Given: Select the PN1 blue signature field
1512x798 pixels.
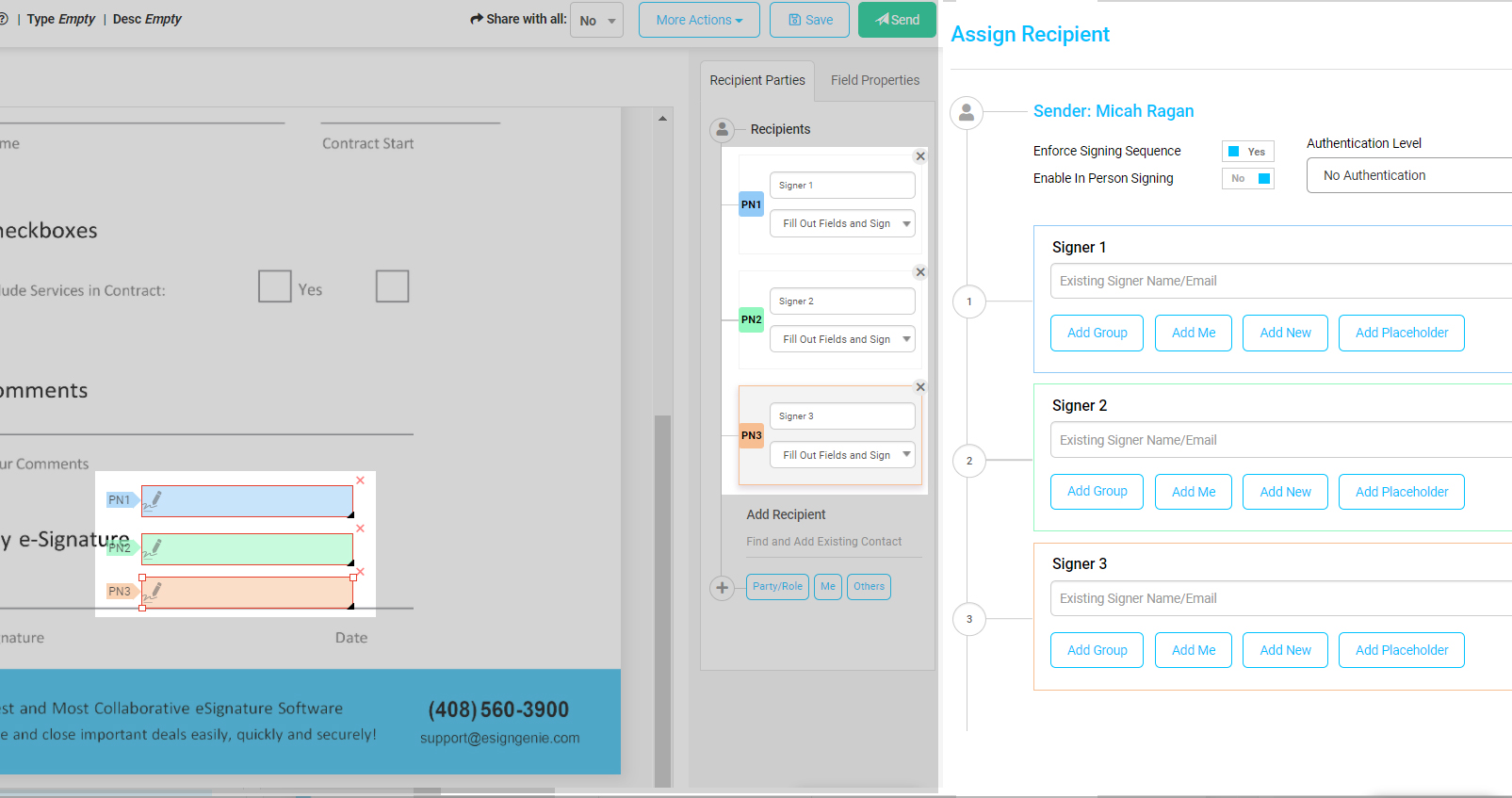Looking at the screenshot, I should pyautogui.click(x=247, y=501).
